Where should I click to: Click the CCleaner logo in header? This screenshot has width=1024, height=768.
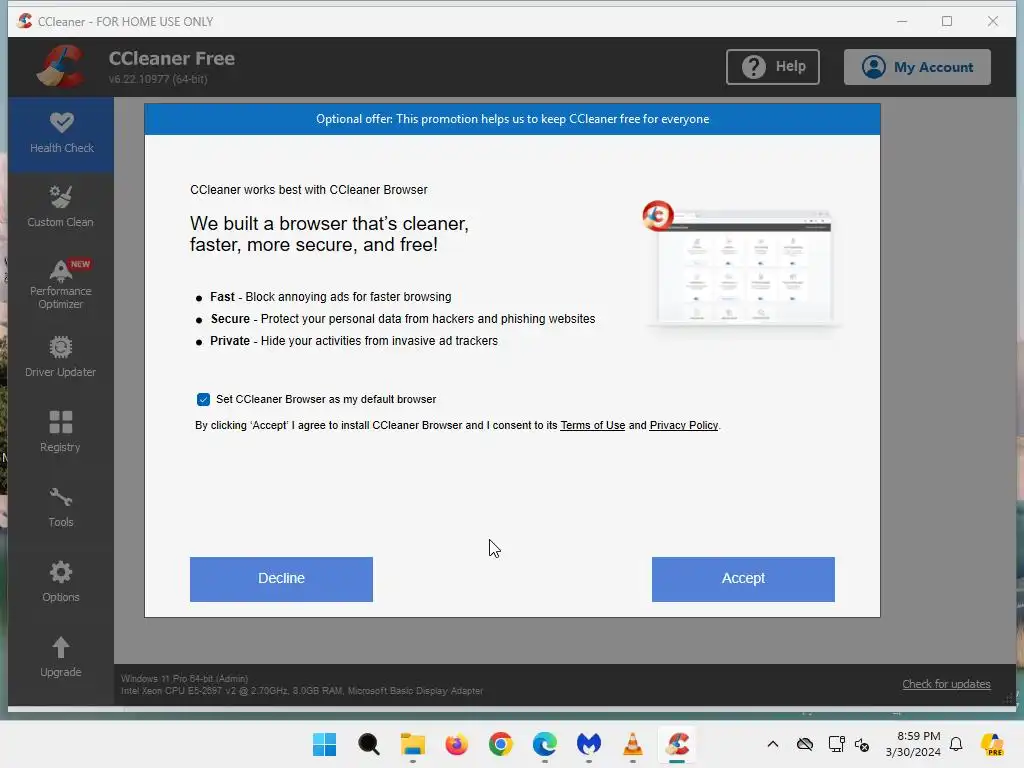tap(61, 66)
